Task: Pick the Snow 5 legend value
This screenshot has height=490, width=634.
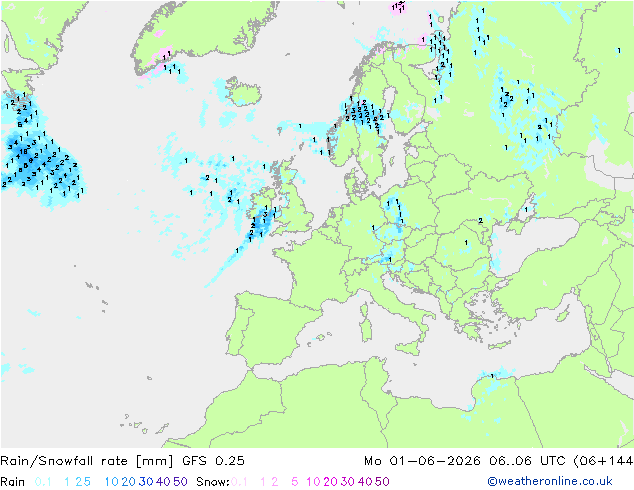Action: tap(294, 482)
